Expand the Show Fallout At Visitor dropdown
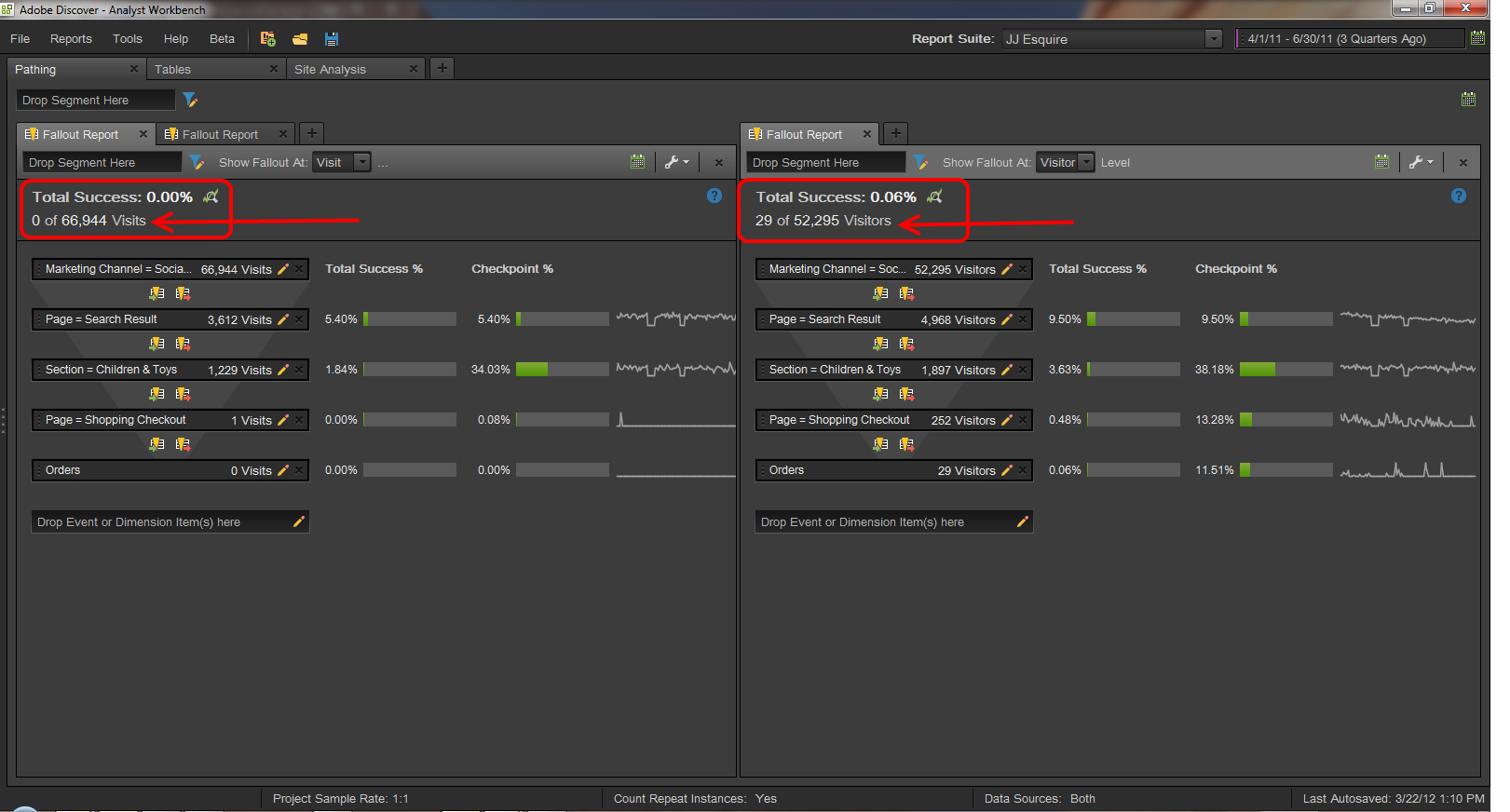 tap(1086, 162)
